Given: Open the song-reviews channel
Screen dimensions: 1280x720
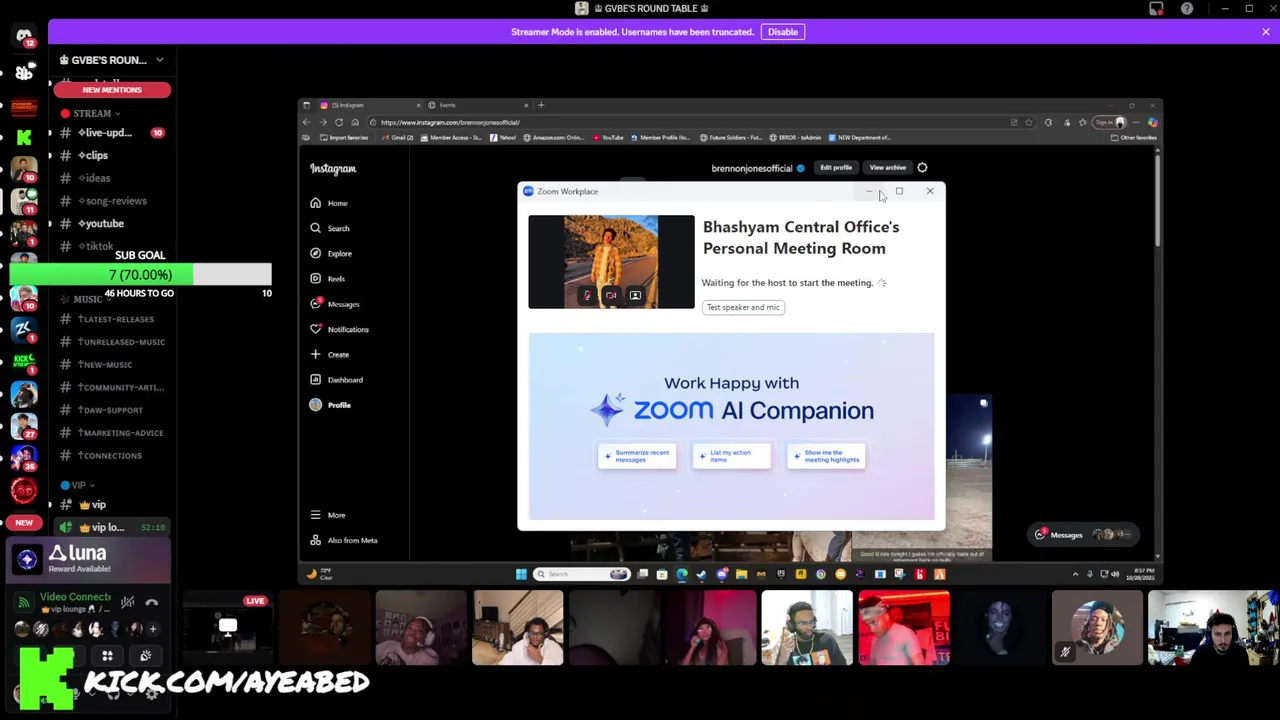Looking at the screenshot, I should pos(112,201).
